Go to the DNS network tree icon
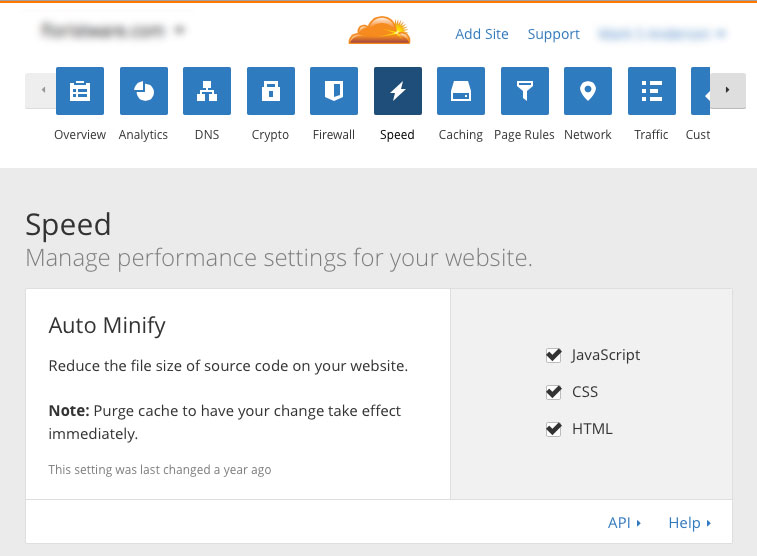 tap(207, 91)
